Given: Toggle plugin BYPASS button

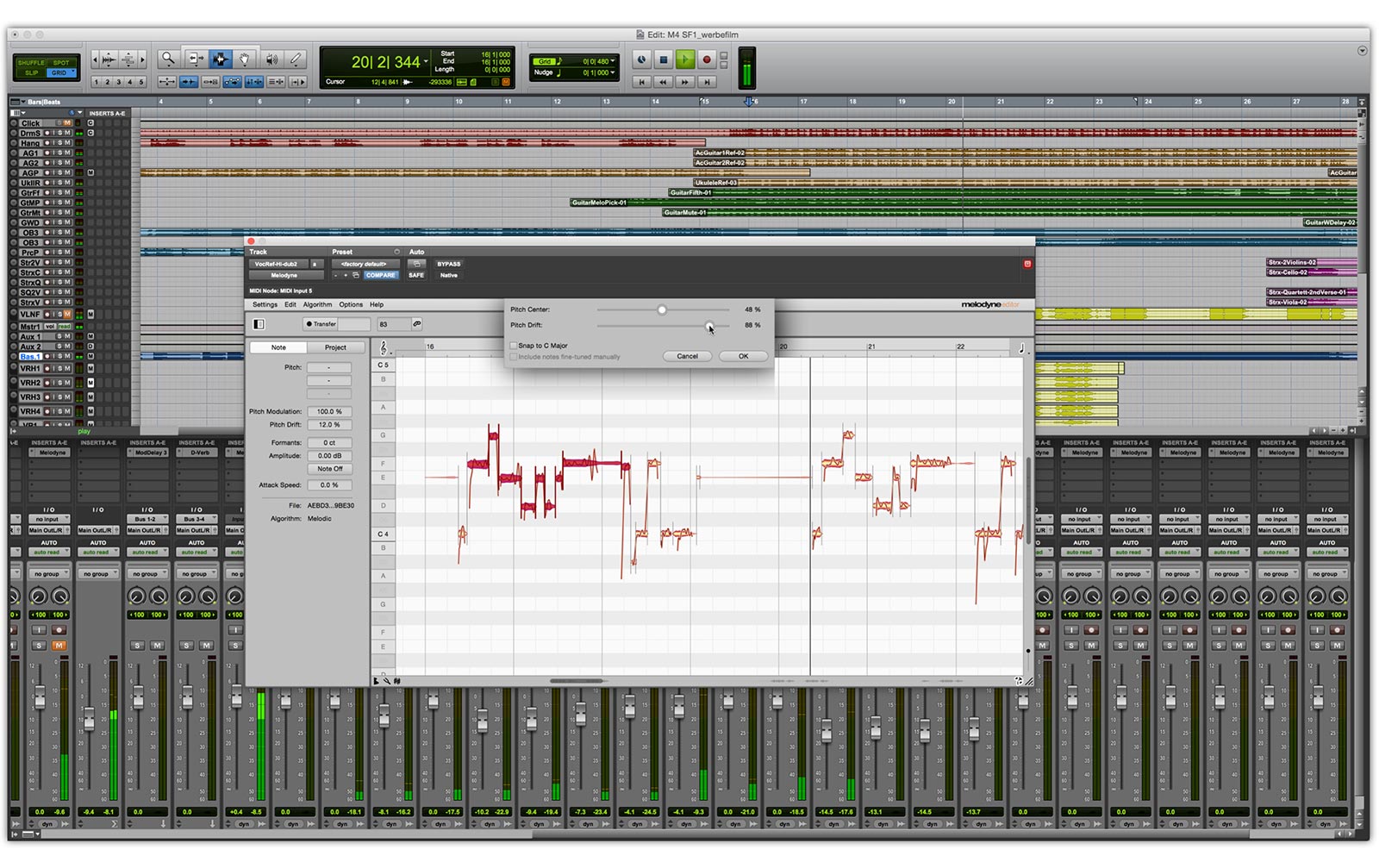Looking at the screenshot, I should tap(448, 264).
